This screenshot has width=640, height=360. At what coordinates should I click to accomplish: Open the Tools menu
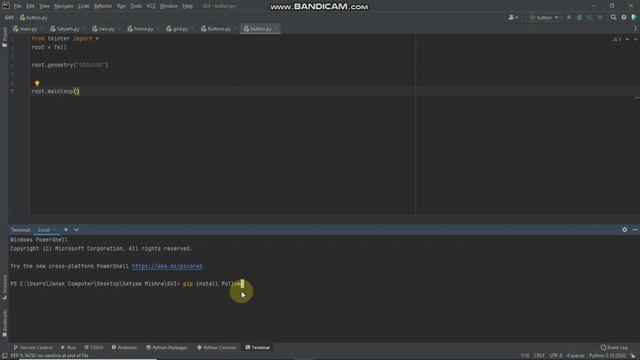(x=136, y=6)
